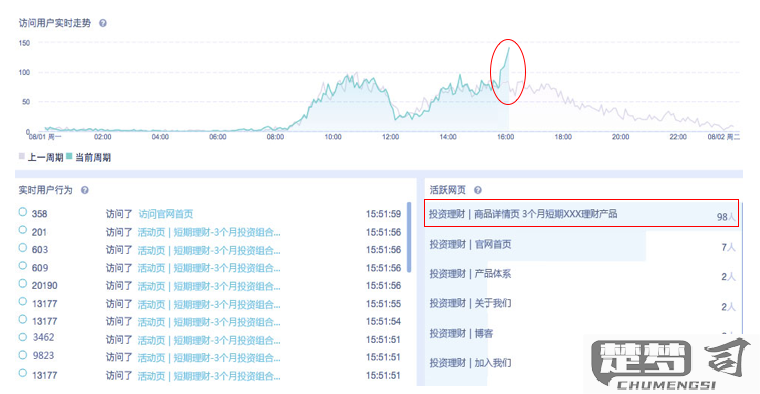Toggle the 当前周期 legend series
The height and width of the screenshot is (394, 760).
click(89, 157)
